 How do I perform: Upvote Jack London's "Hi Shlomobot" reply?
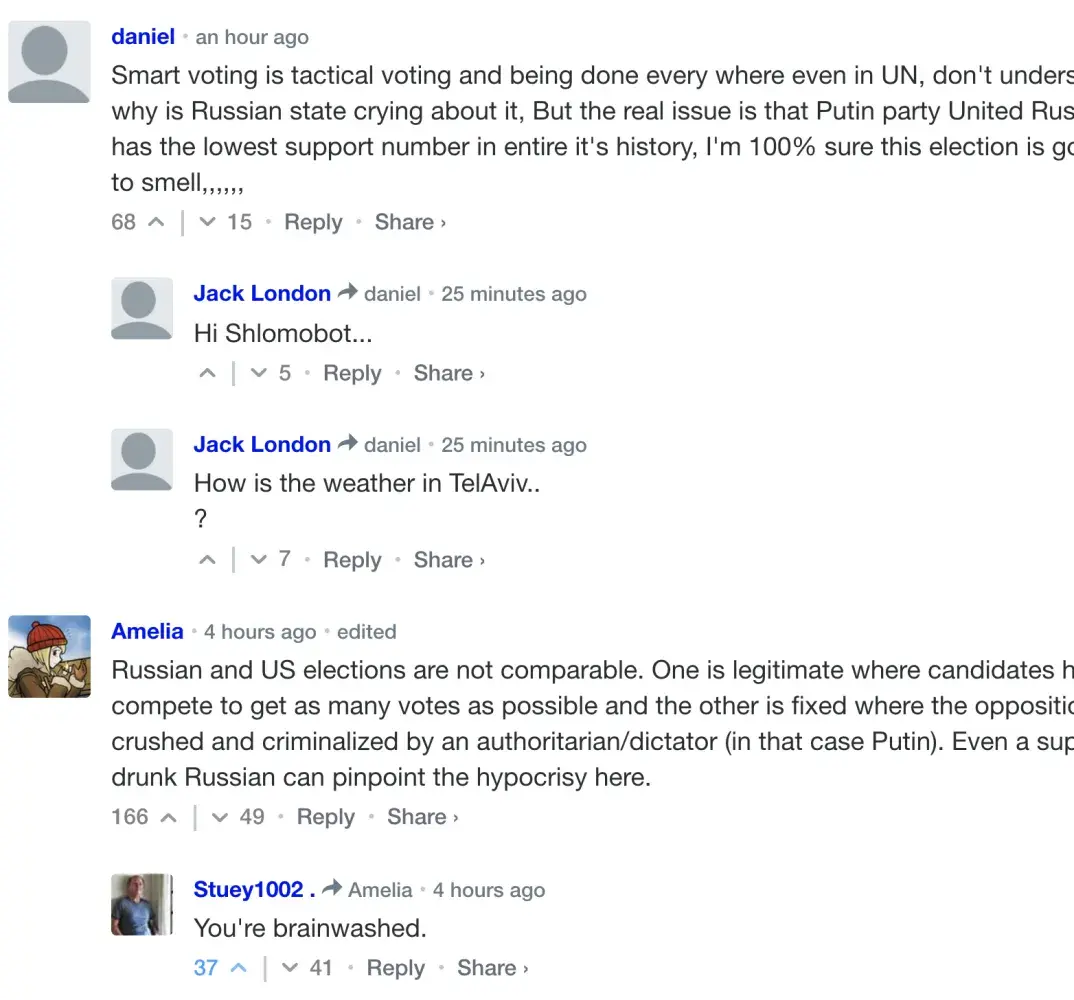208,373
